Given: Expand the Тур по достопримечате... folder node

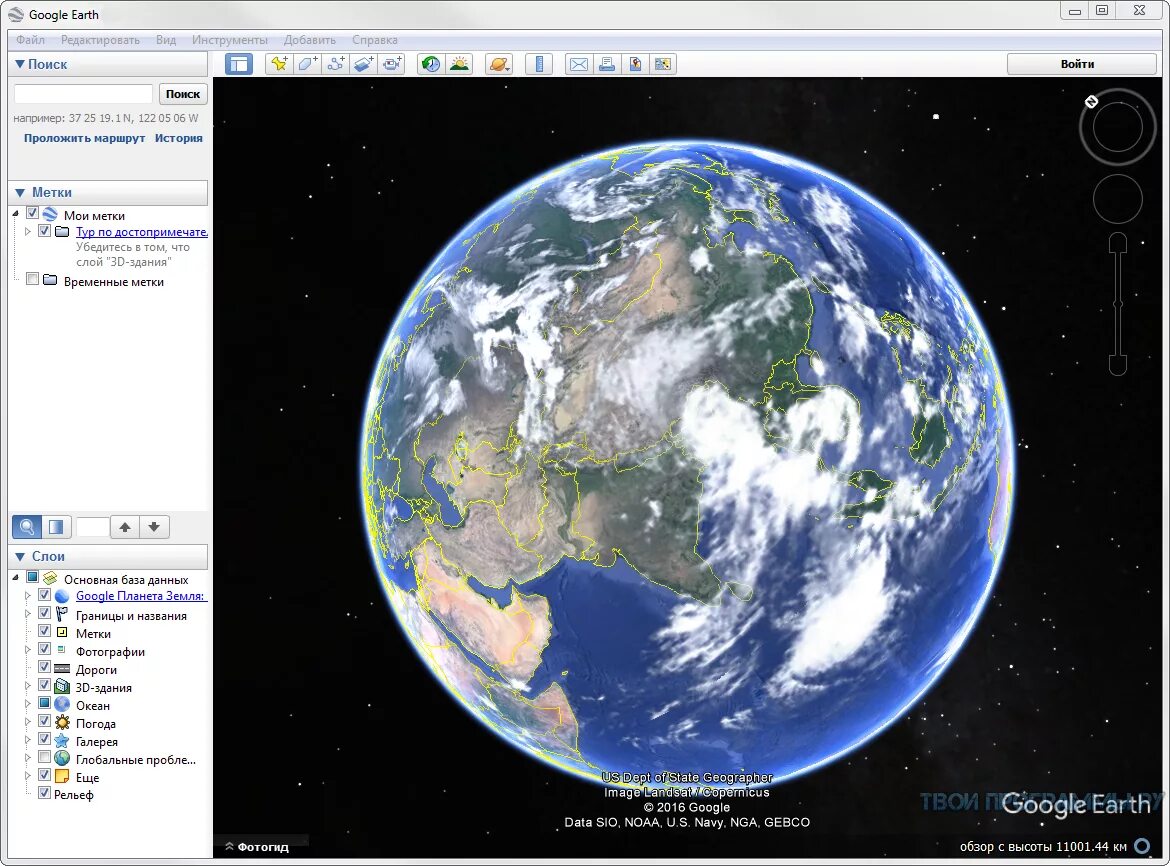Looking at the screenshot, I should (x=28, y=231).
